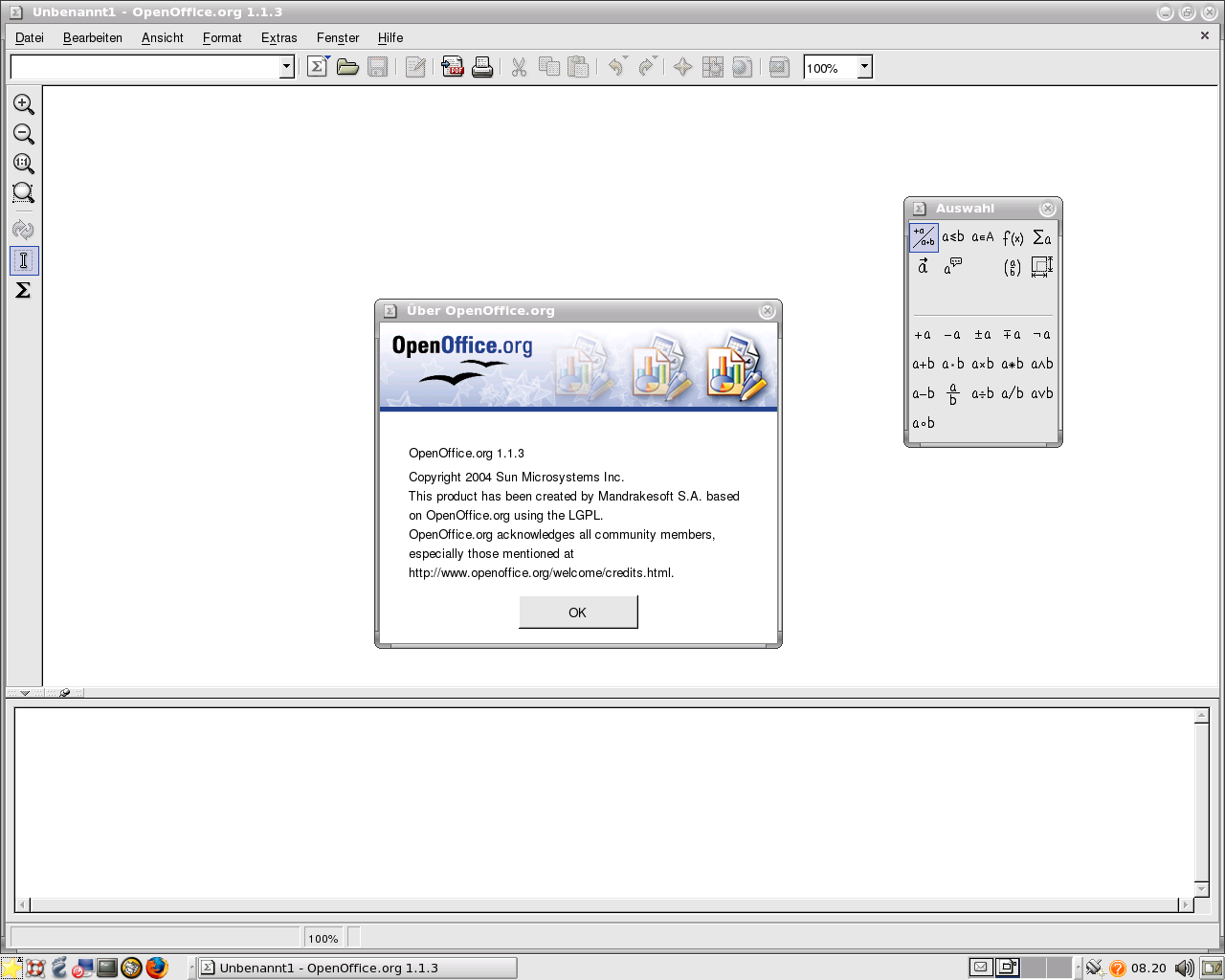Click the open folder icon

[347, 67]
